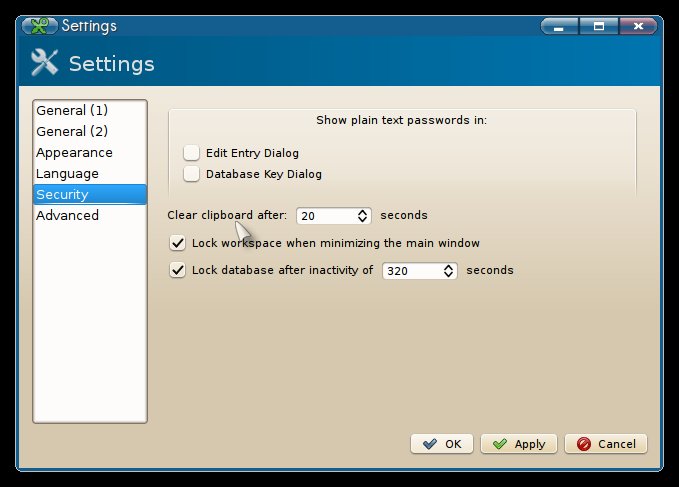This screenshot has height=487, width=679.
Task: Click the Settings wrench-screwdriver header icon
Action: pos(45,64)
